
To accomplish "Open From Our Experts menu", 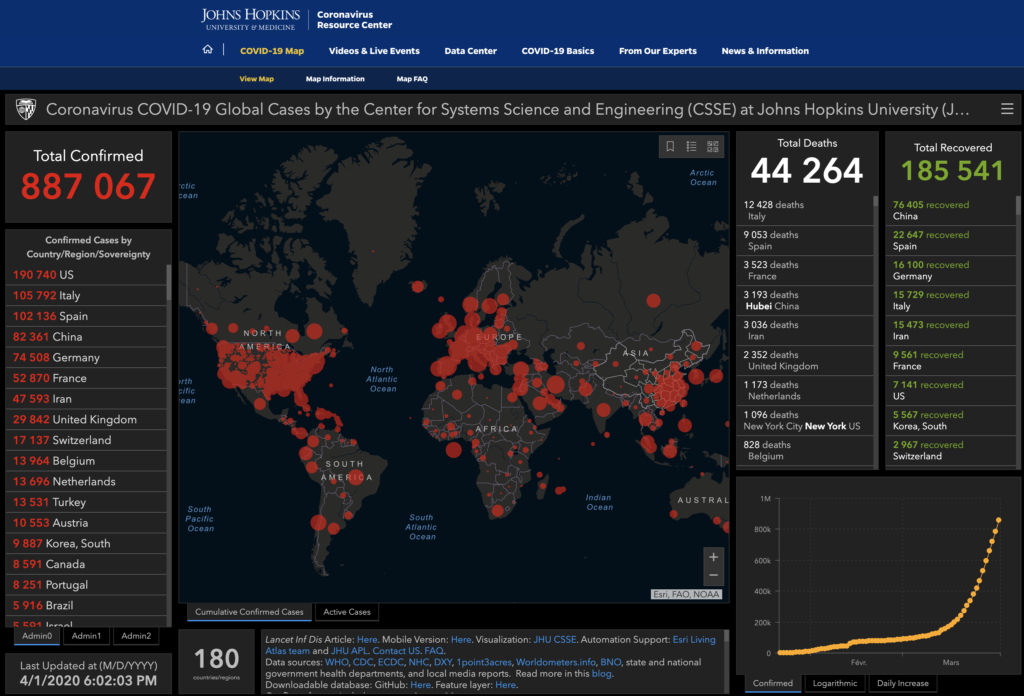I will (658, 51).
